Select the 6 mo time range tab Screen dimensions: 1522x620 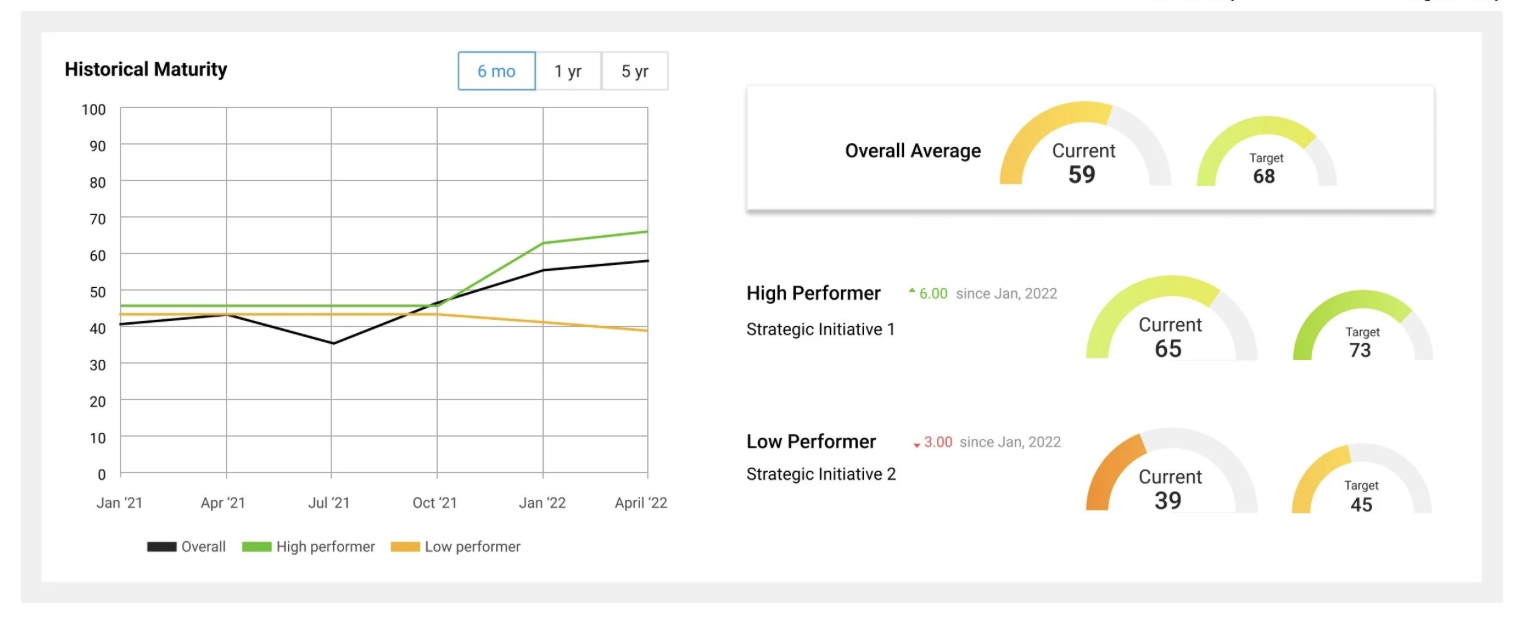point(496,71)
